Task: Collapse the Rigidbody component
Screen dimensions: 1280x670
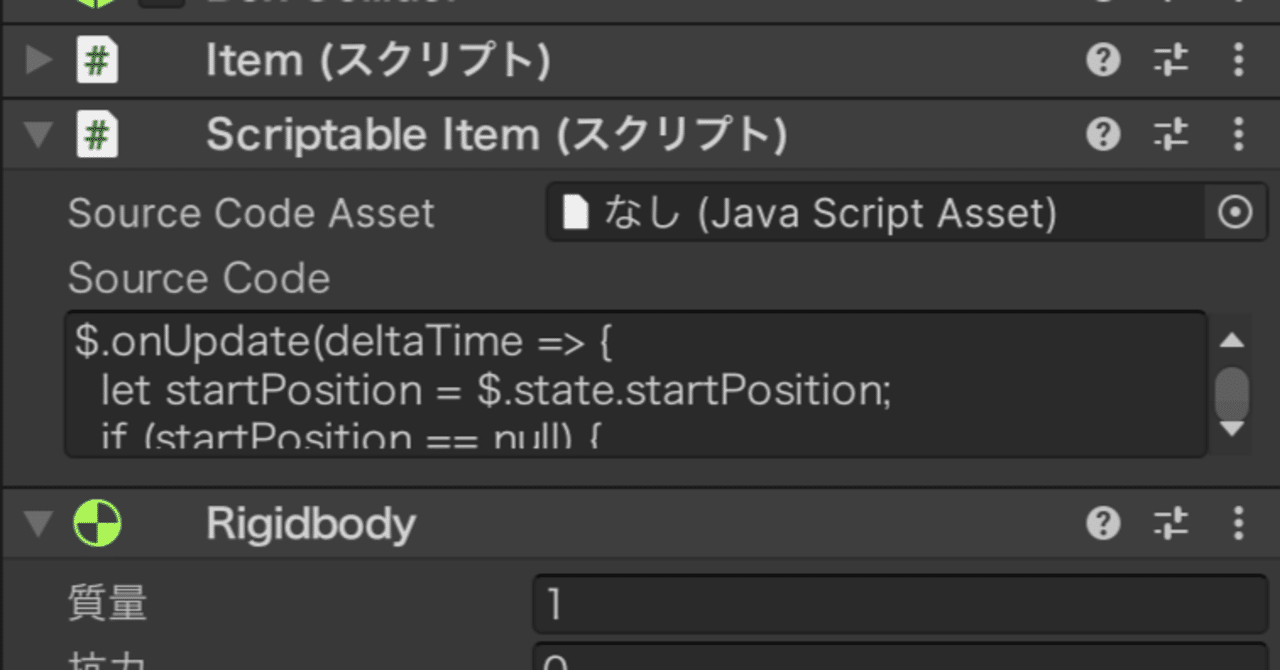Action: coord(38,524)
